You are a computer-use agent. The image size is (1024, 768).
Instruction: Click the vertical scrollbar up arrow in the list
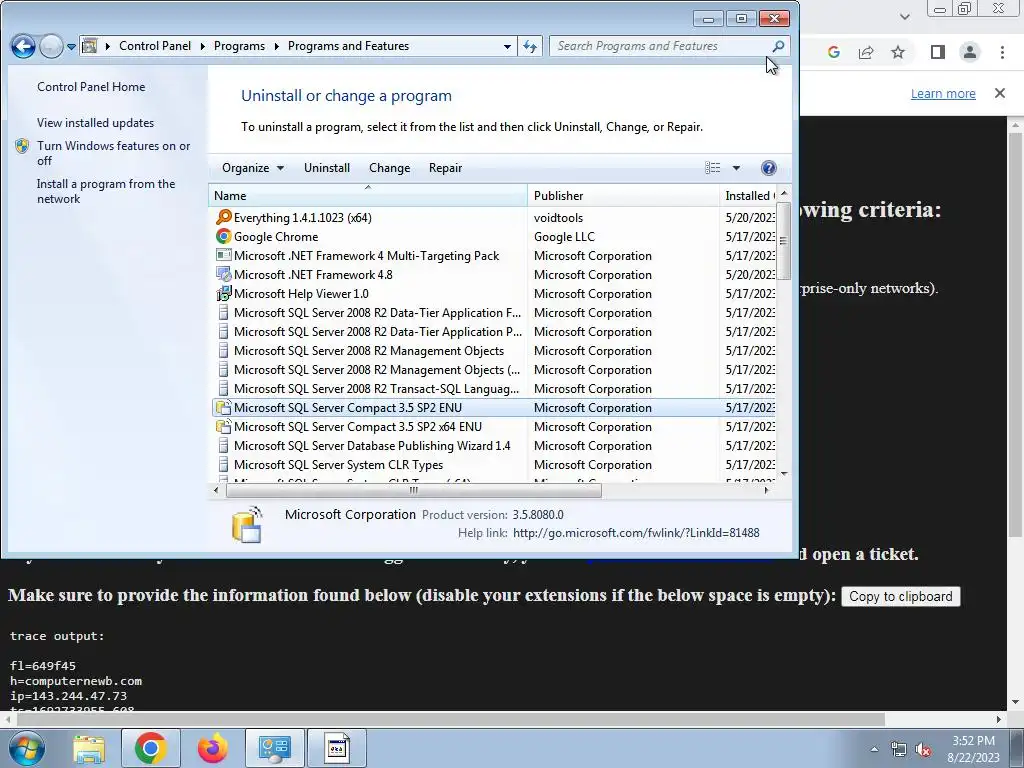784,194
